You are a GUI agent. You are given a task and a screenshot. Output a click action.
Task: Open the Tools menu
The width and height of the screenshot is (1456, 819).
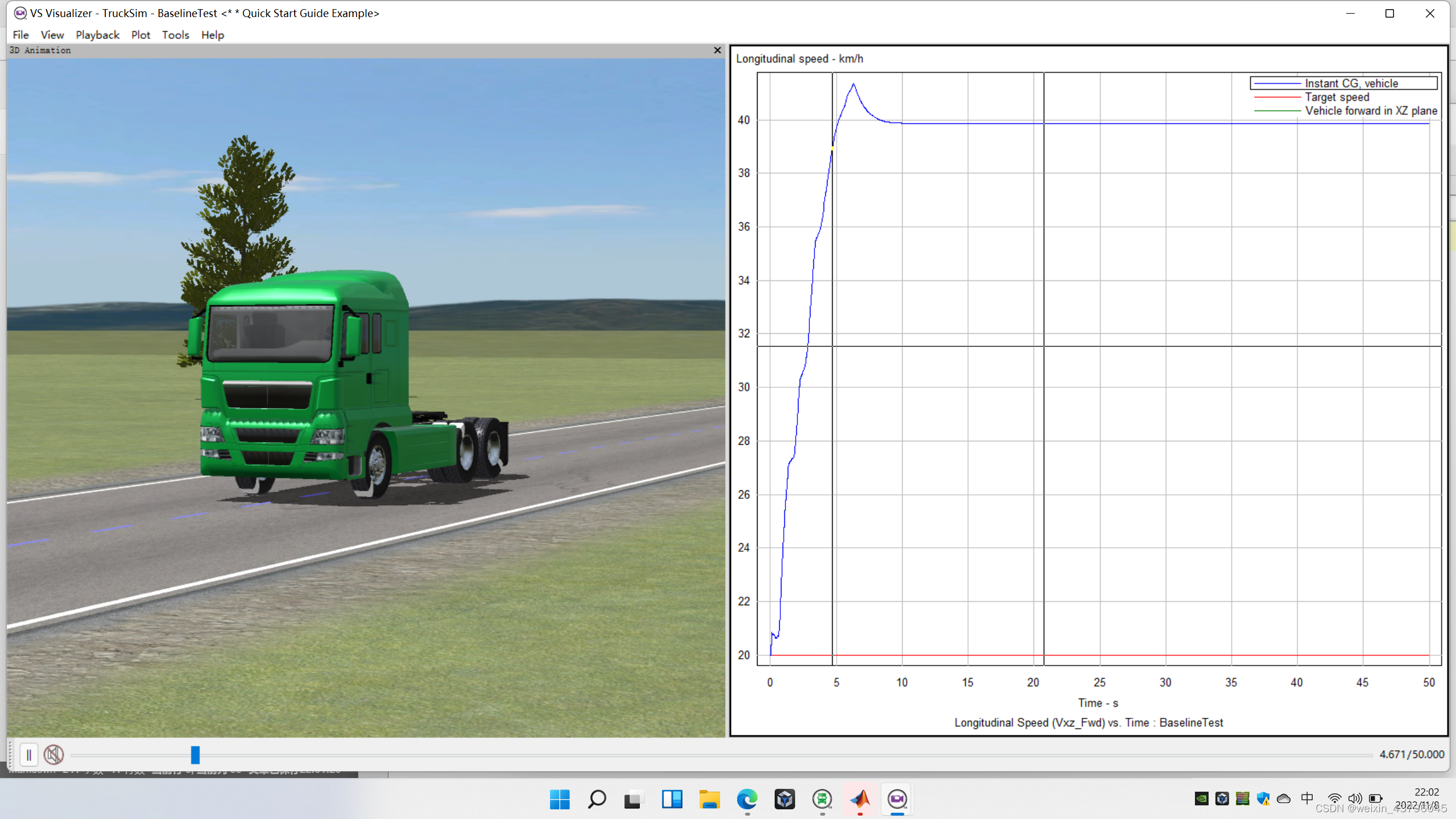click(x=175, y=35)
